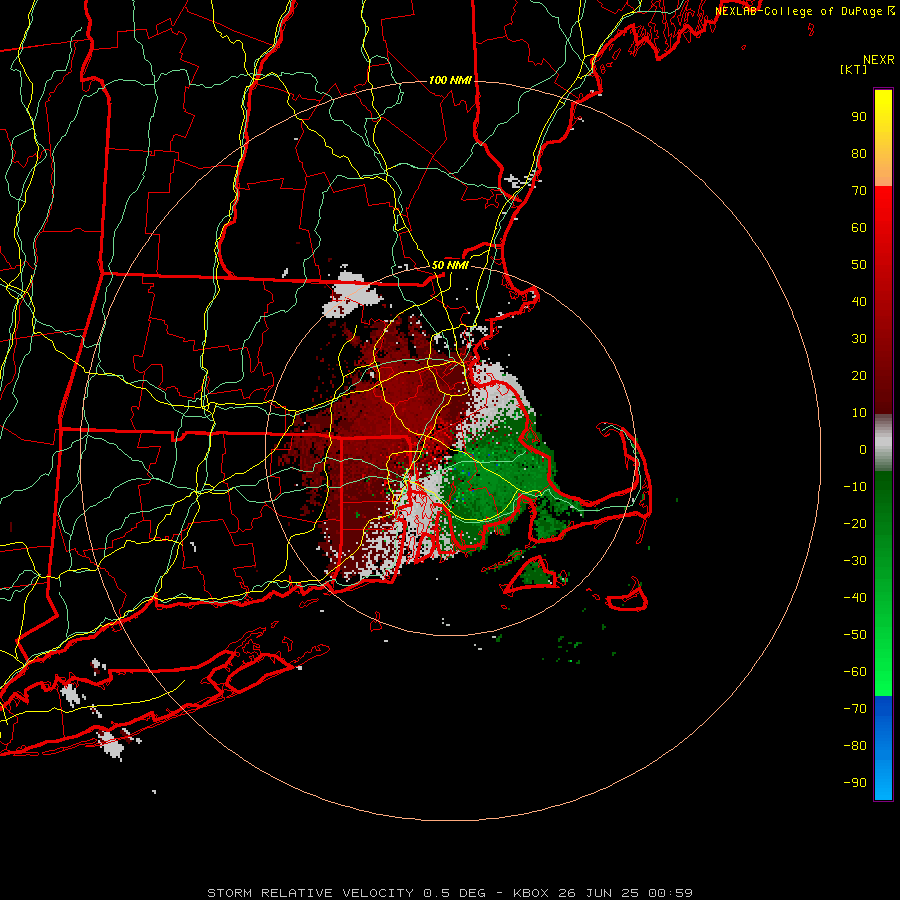Screen dimensions: 900x900
Task: Click the KT units label above the color scale
Action: (x=853, y=69)
